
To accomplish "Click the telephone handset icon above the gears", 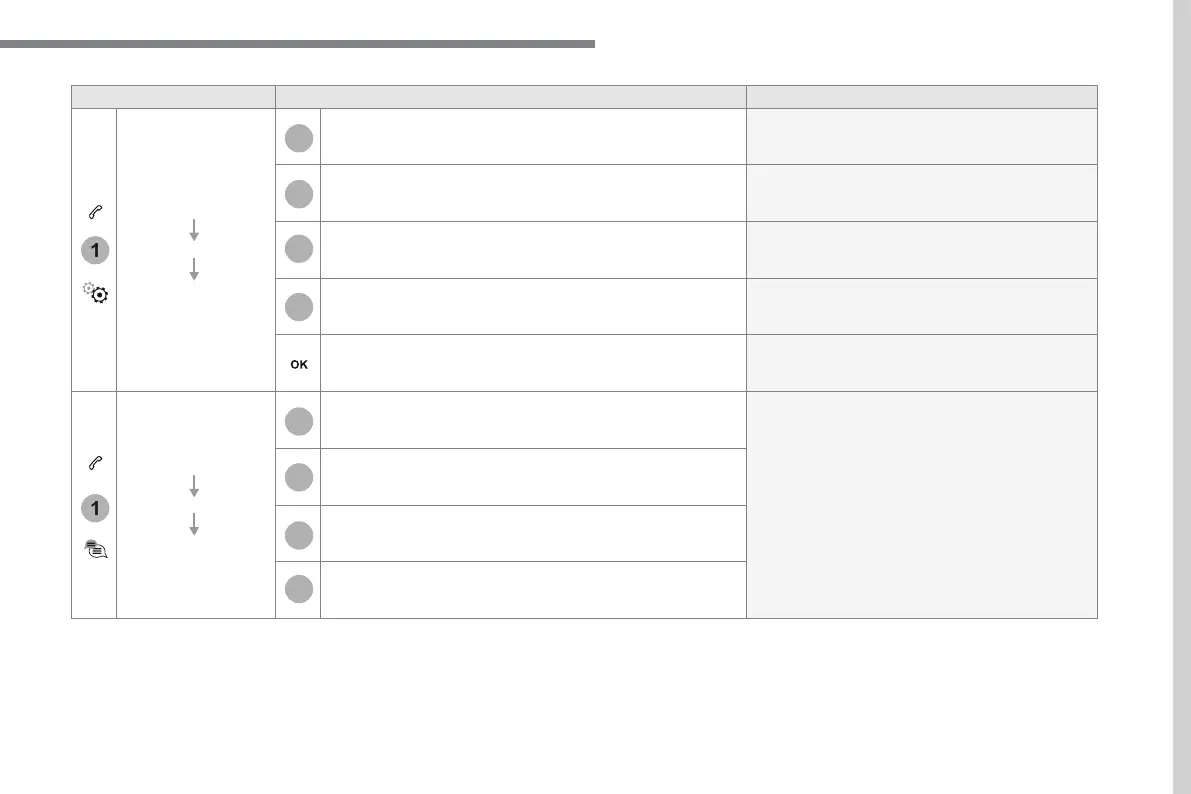I will point(94,211).
